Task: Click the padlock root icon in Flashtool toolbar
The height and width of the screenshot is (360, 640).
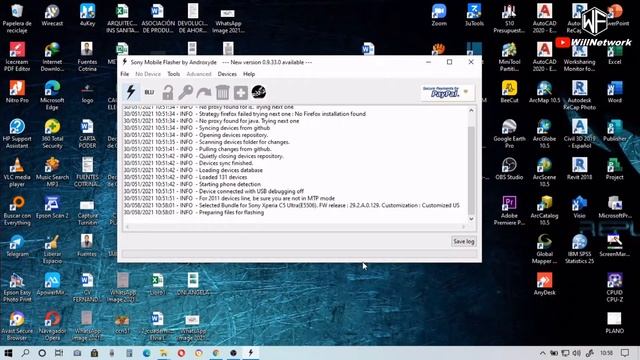Action: coord(167,93)
